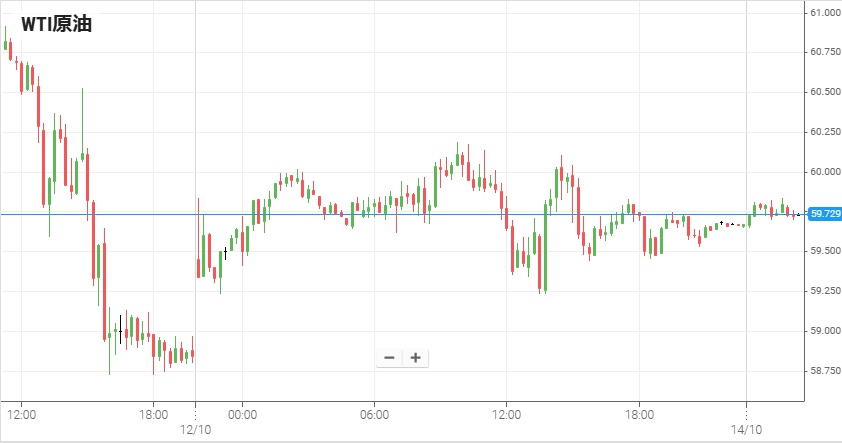The height and width of the screenshot is (443, 842).
Task: Click the 60.500 price axis label
Action: (825, 92)
